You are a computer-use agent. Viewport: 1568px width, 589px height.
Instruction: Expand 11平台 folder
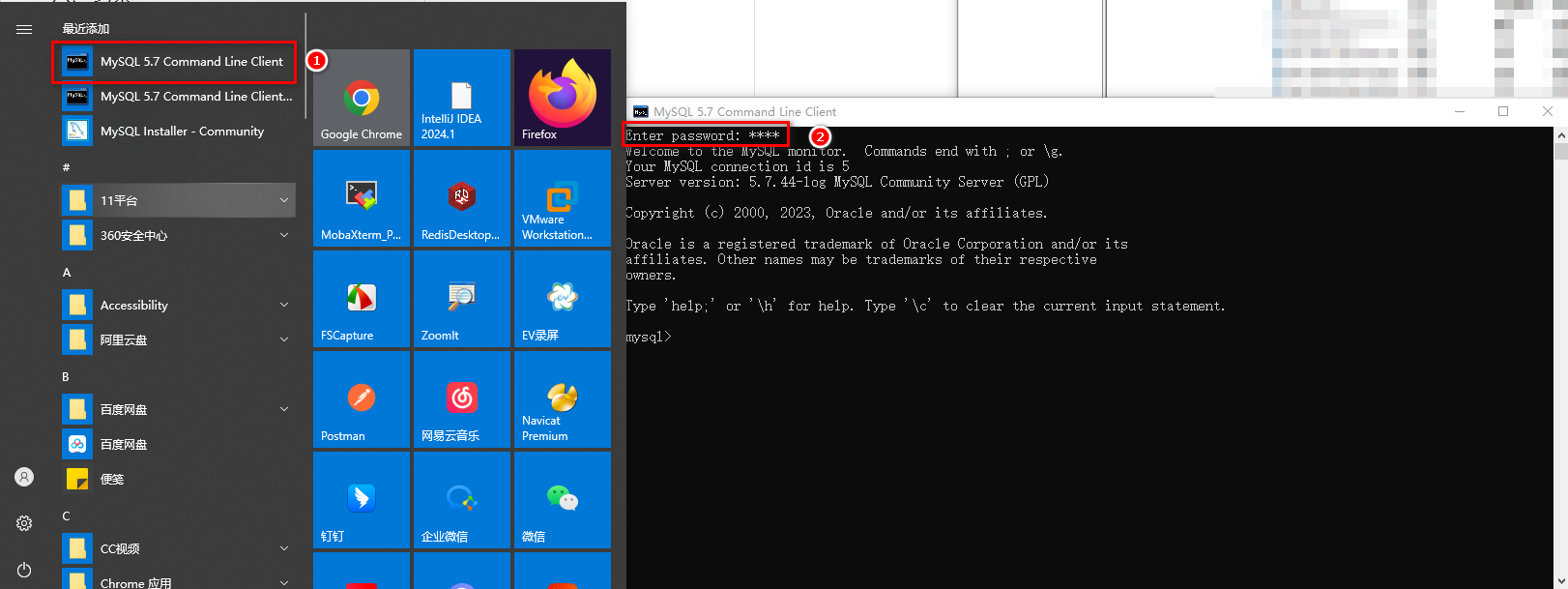coord(178,201)
